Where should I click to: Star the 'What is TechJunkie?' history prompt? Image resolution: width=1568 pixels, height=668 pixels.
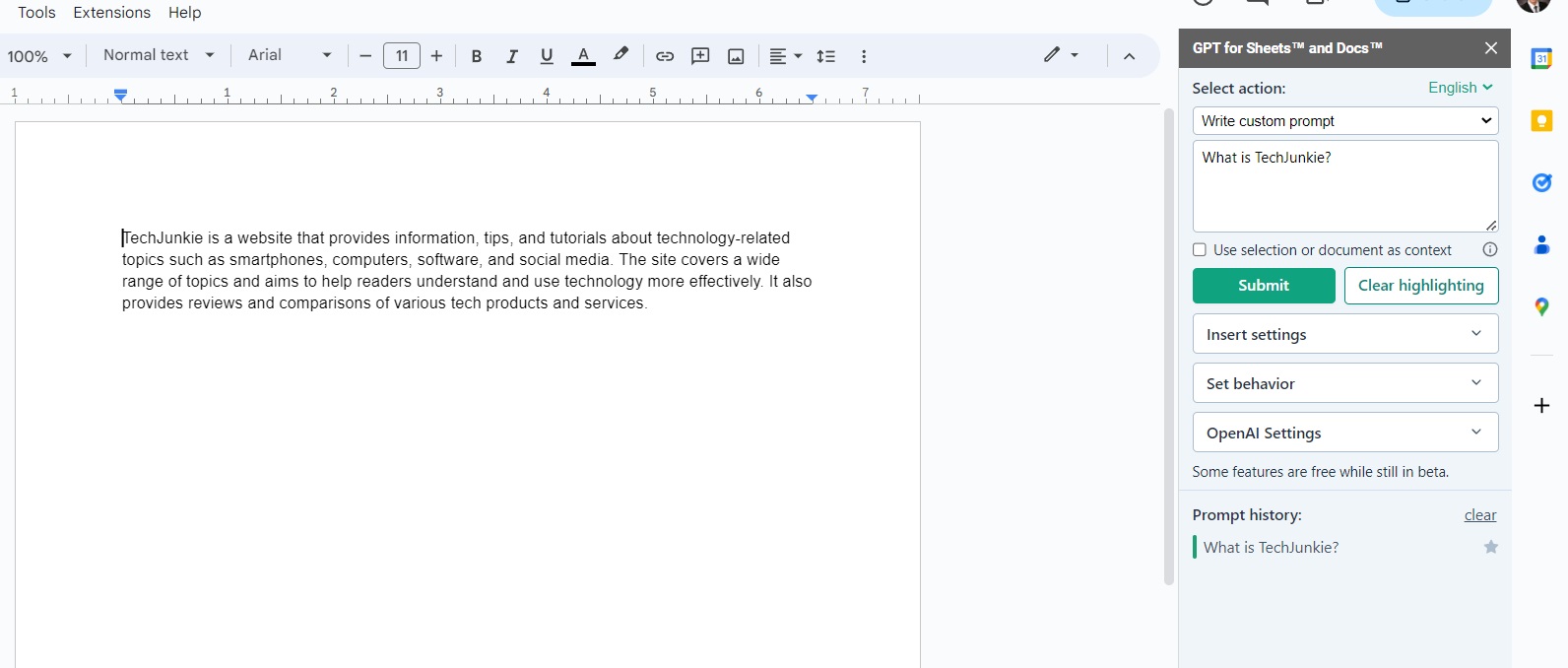pyautogui.click(x=1491, y=547)
